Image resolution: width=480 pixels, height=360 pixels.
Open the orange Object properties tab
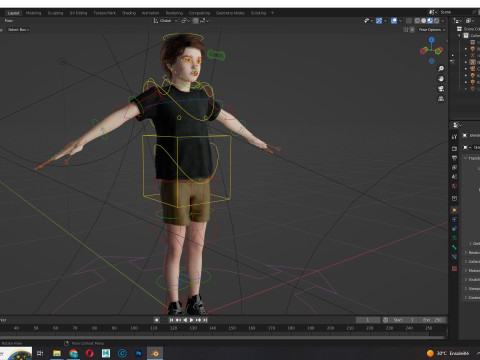[454, 210]
